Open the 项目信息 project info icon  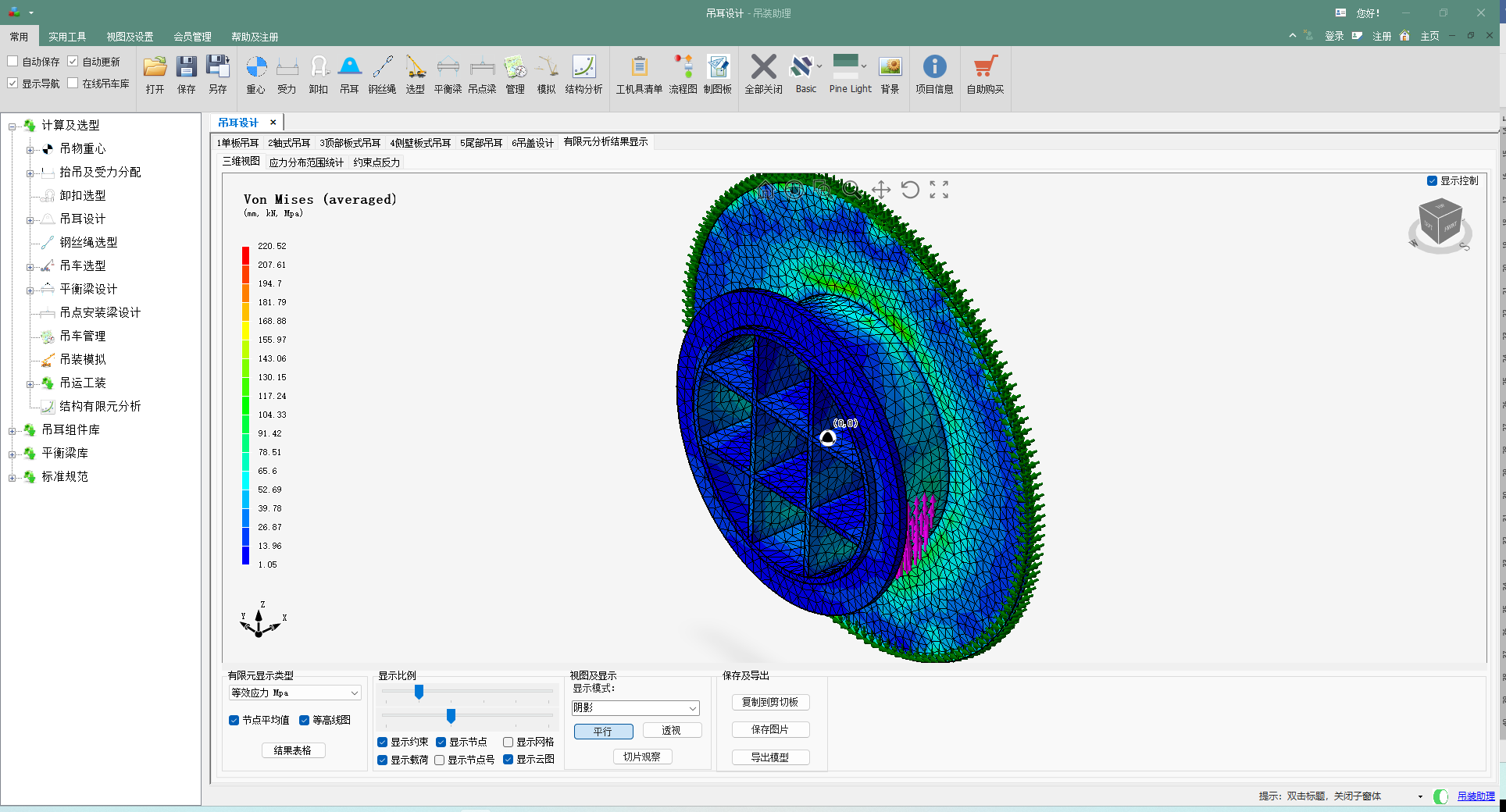[x=934, y=75]
